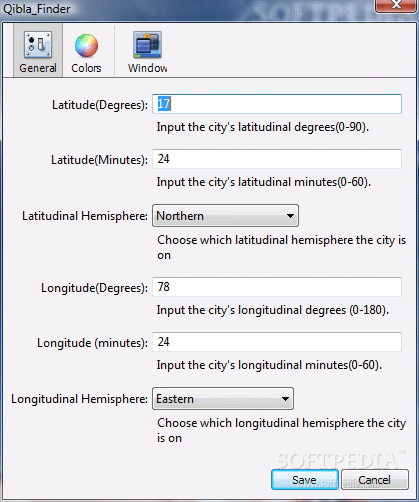Click the 'Latitude(Degrees):' label

pyautogui.click(x=100, y=105)
